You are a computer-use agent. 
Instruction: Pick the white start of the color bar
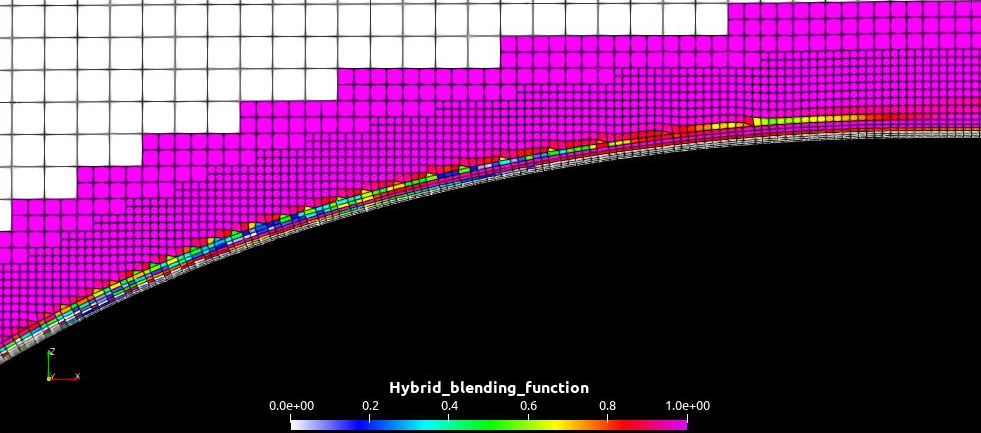tap(296, 423)
